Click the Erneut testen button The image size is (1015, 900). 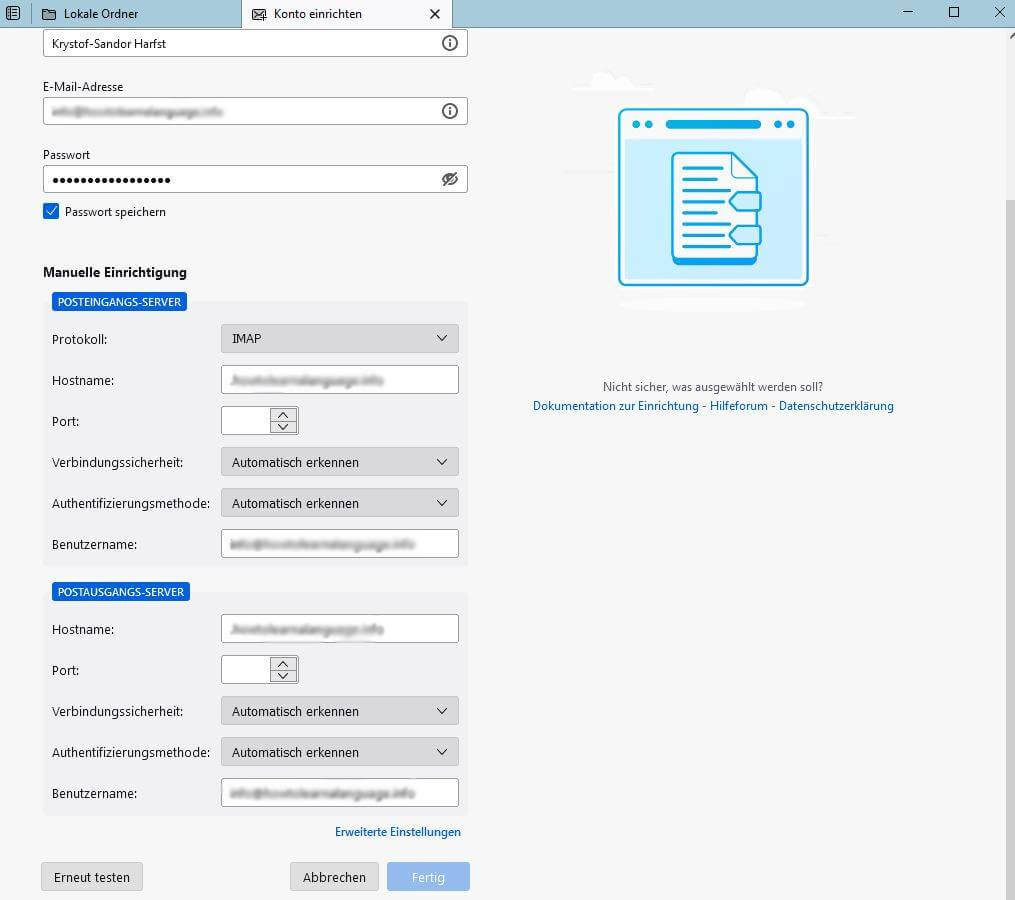pyautogui.click(x=91, y=876)
